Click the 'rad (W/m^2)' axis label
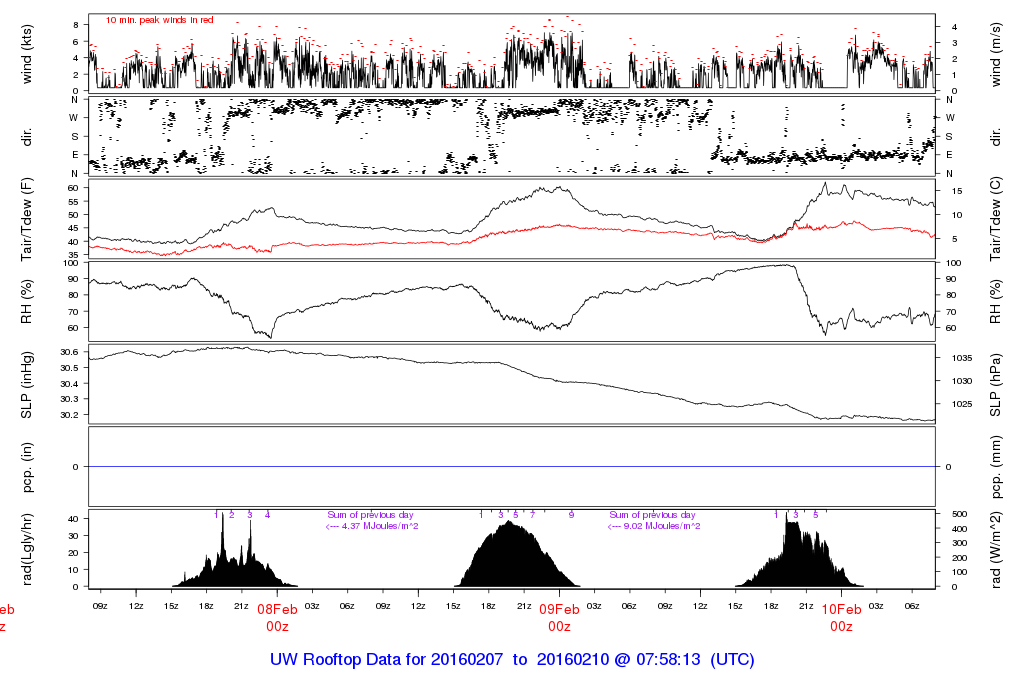The height and width of the screenshot is (700, 1024). point(996,549)
